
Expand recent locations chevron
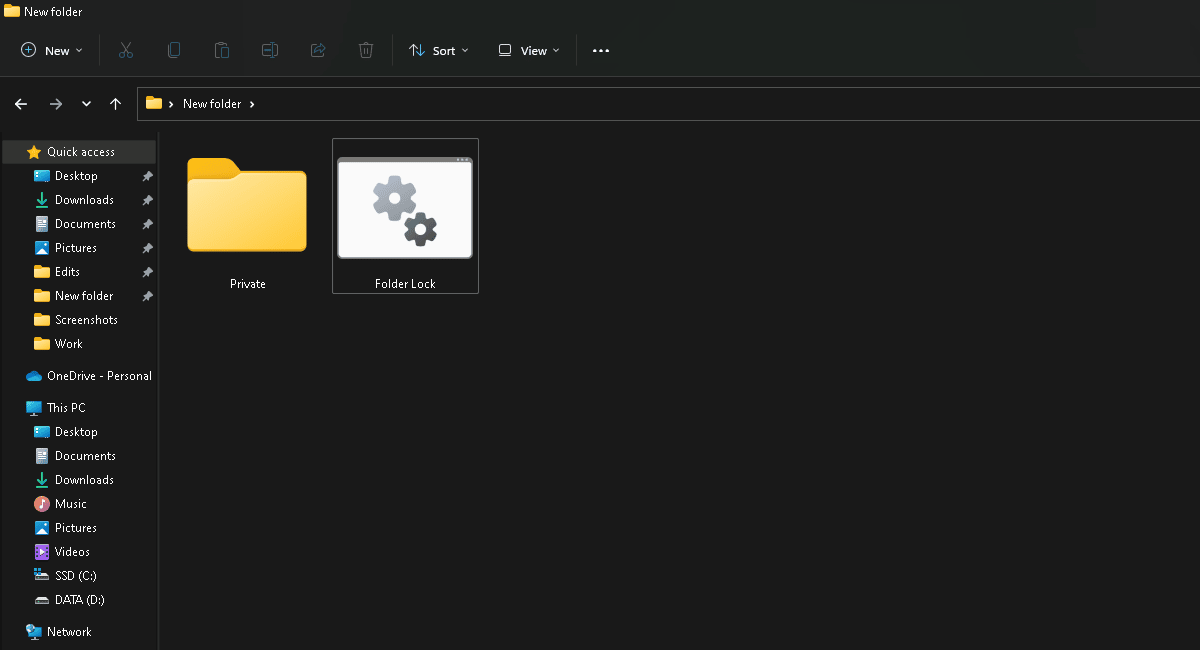coord(87,104)
